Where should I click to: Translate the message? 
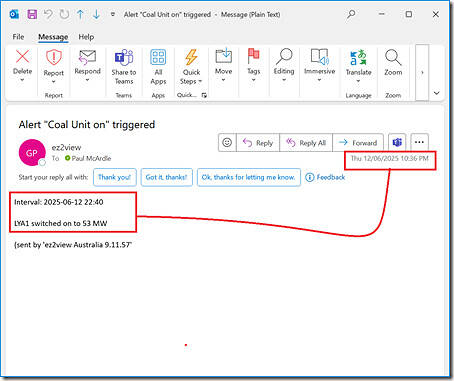[359, 62]
